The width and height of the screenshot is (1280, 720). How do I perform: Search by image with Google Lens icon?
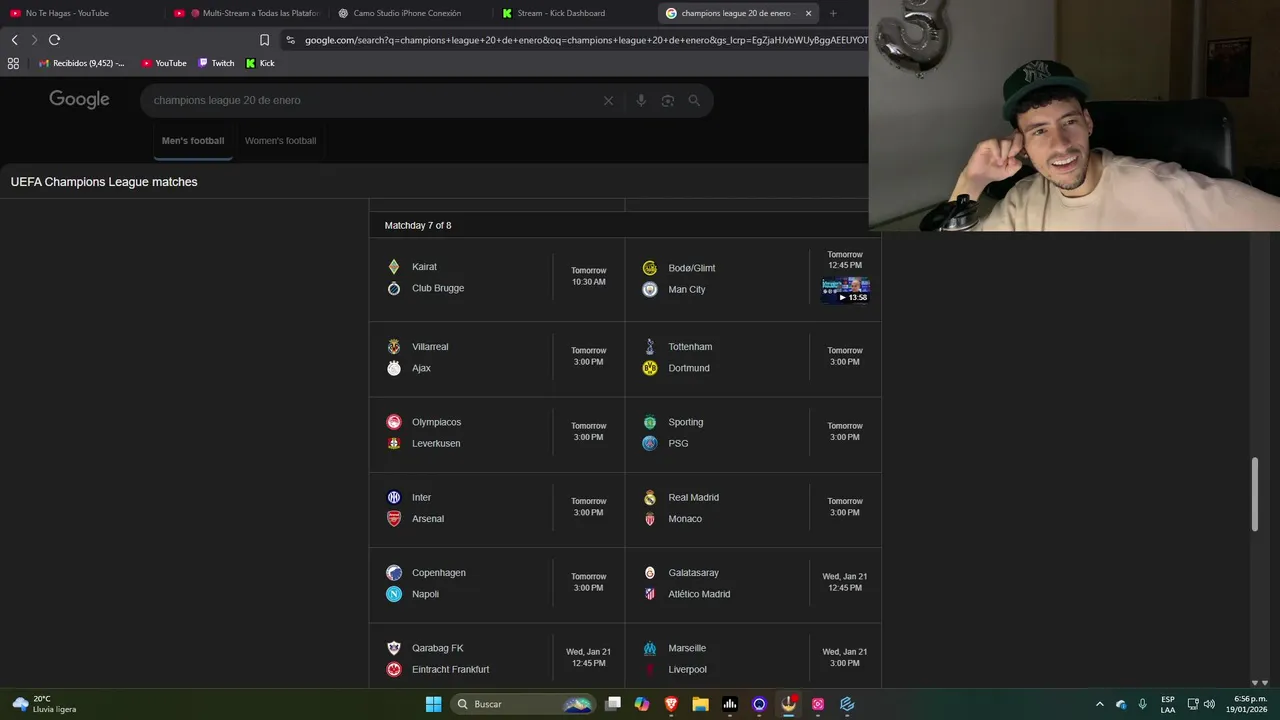click(668, 100)
